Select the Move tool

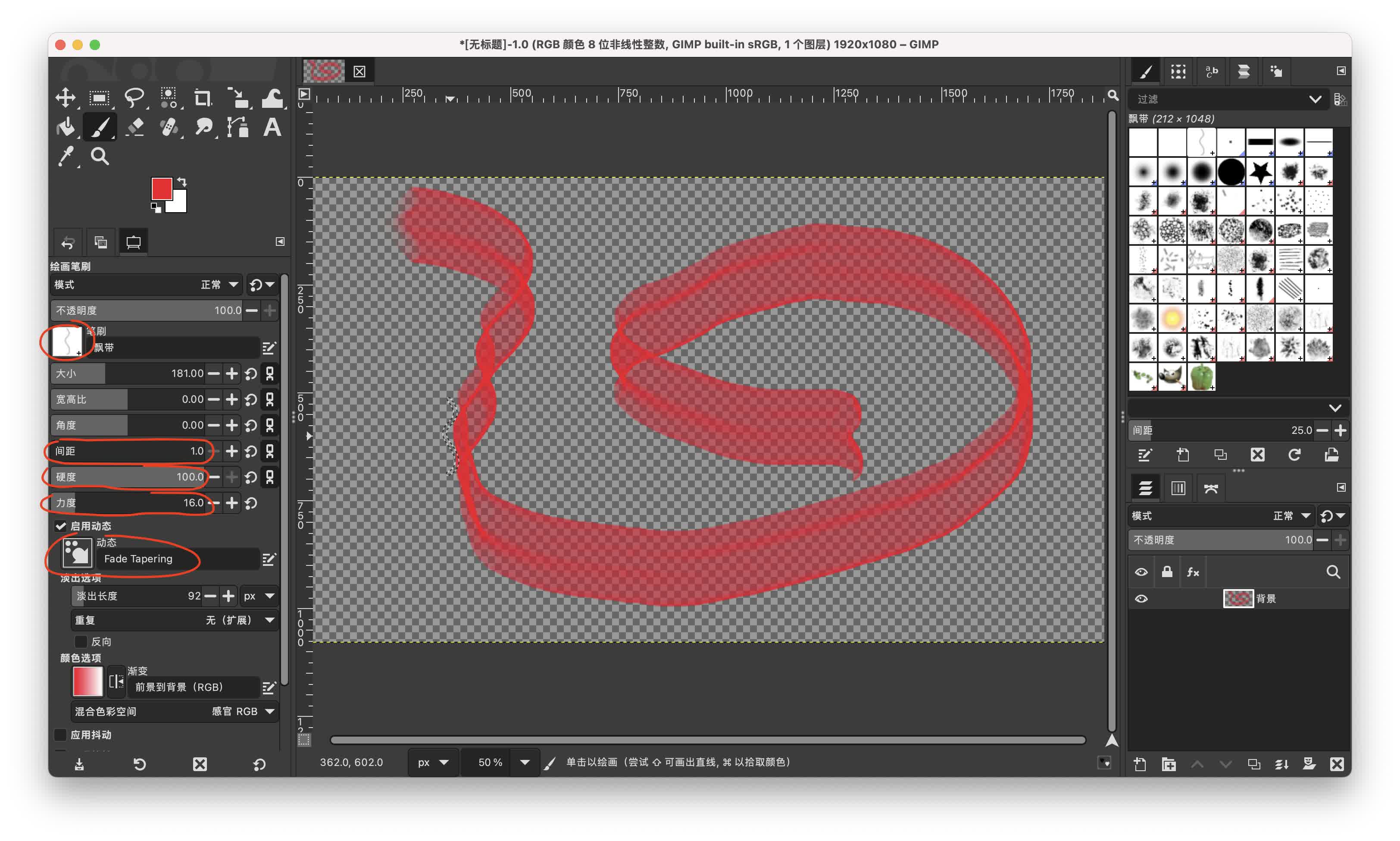click(66, 97)
